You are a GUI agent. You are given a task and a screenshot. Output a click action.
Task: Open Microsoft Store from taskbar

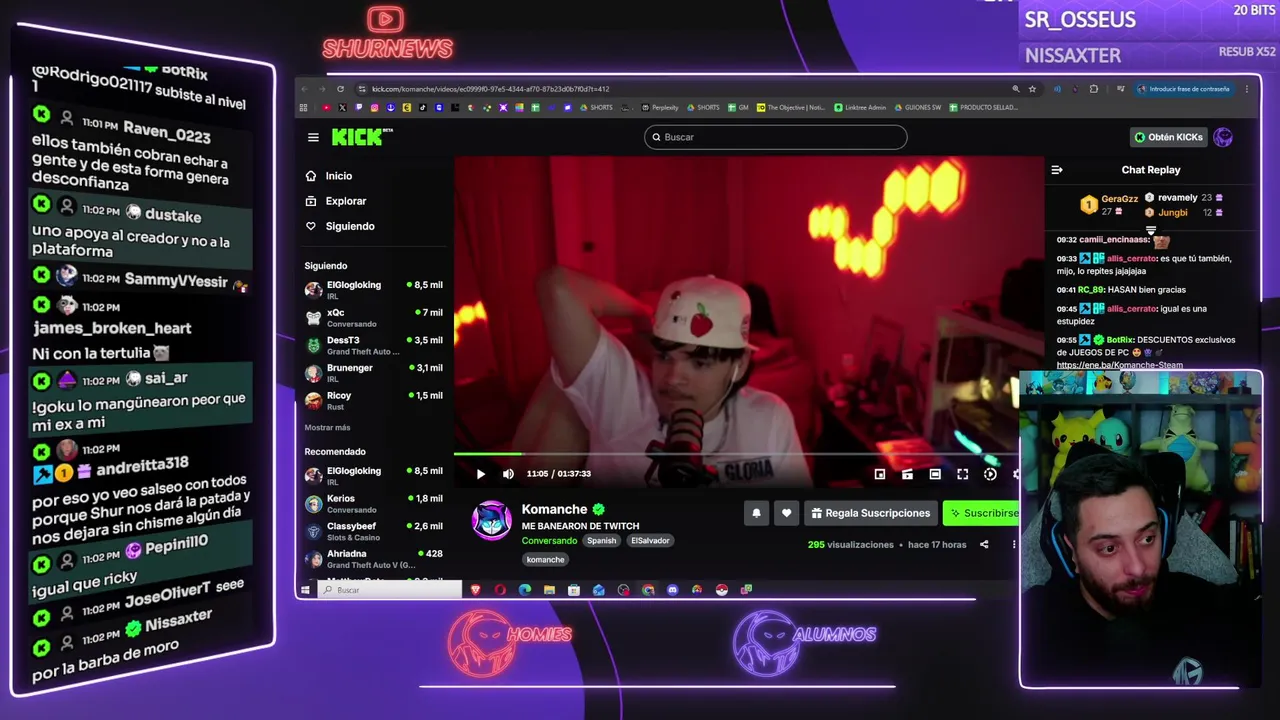[x=574, y=590]
